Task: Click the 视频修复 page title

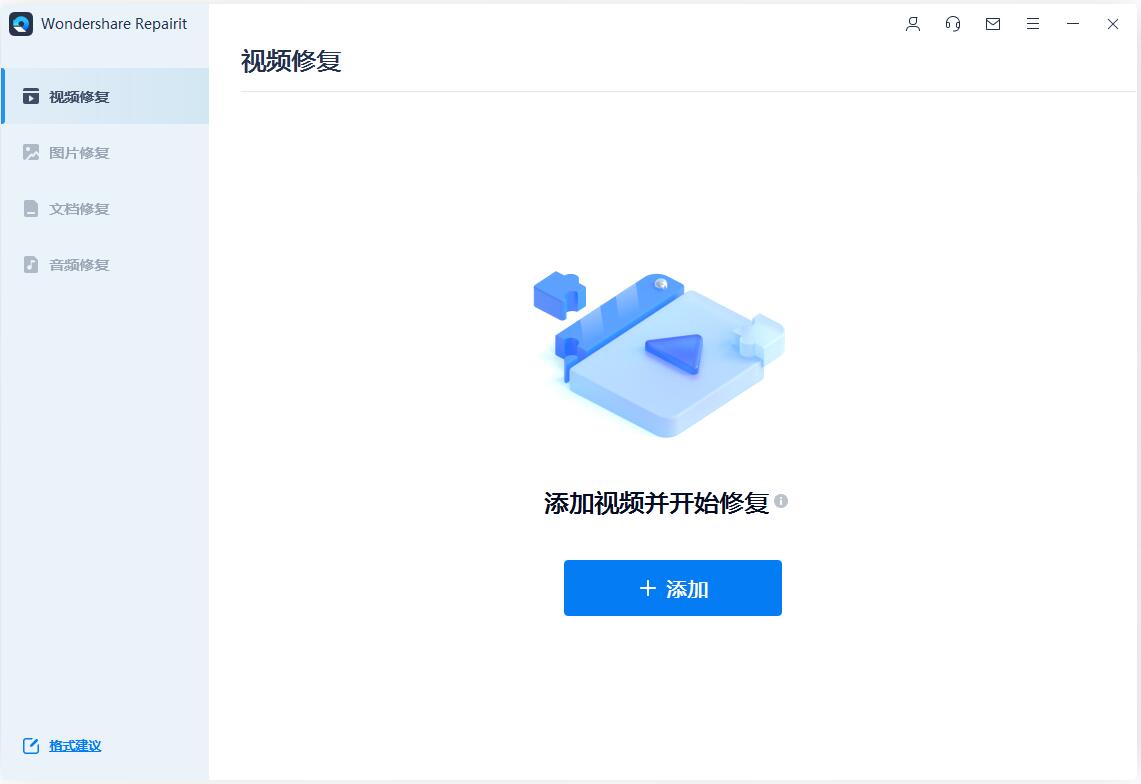Action: coord(291,61)
